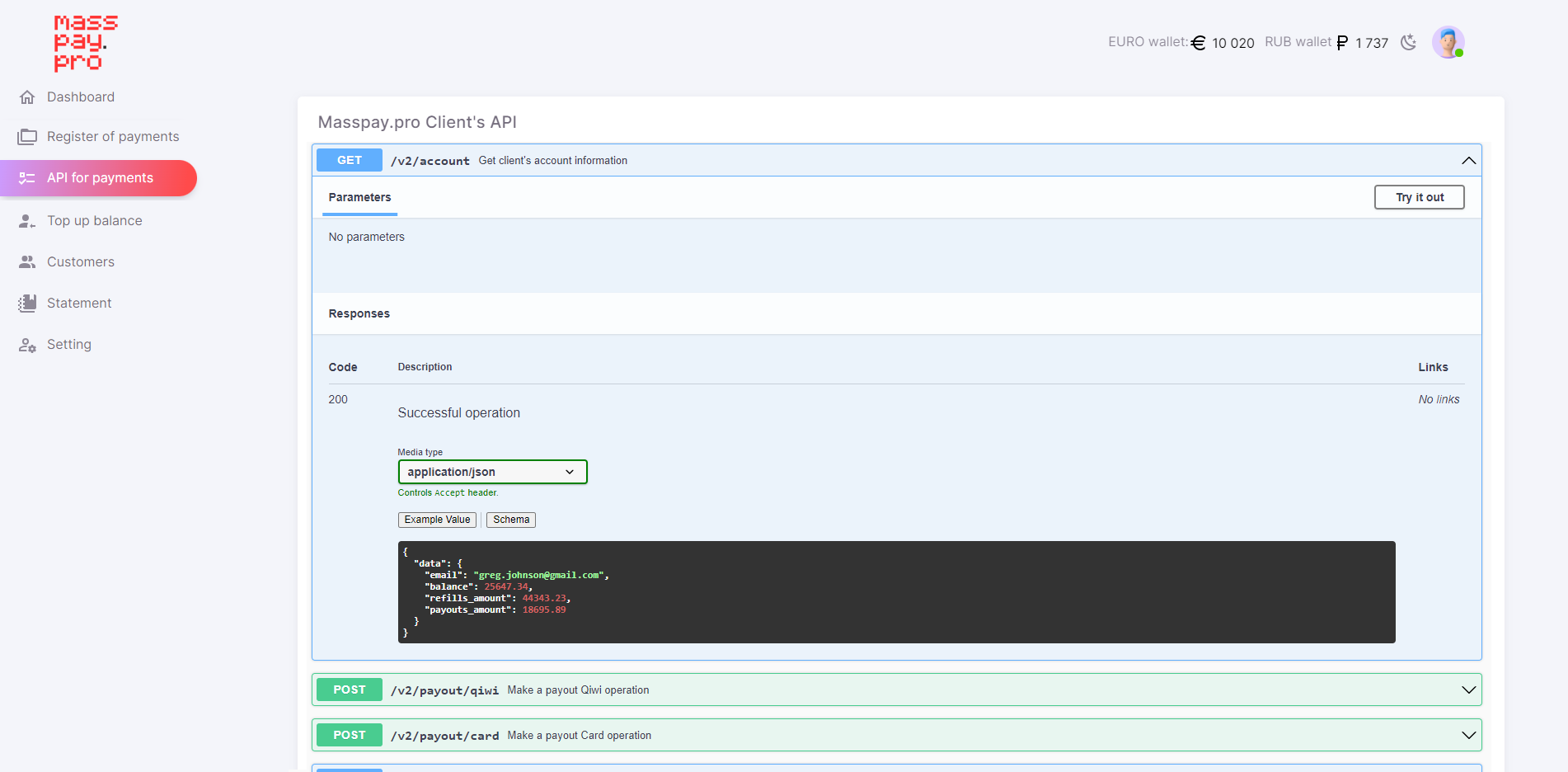Select the Register of payments icon
The image size is (1568, 772).
click(27, 136)
